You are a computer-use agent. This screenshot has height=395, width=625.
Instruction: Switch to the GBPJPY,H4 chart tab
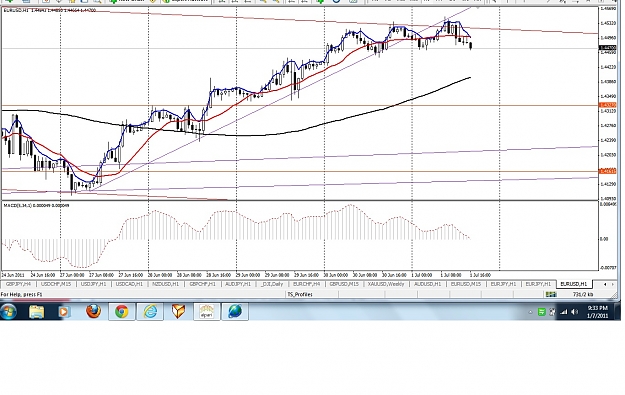(x=18, y=284)
